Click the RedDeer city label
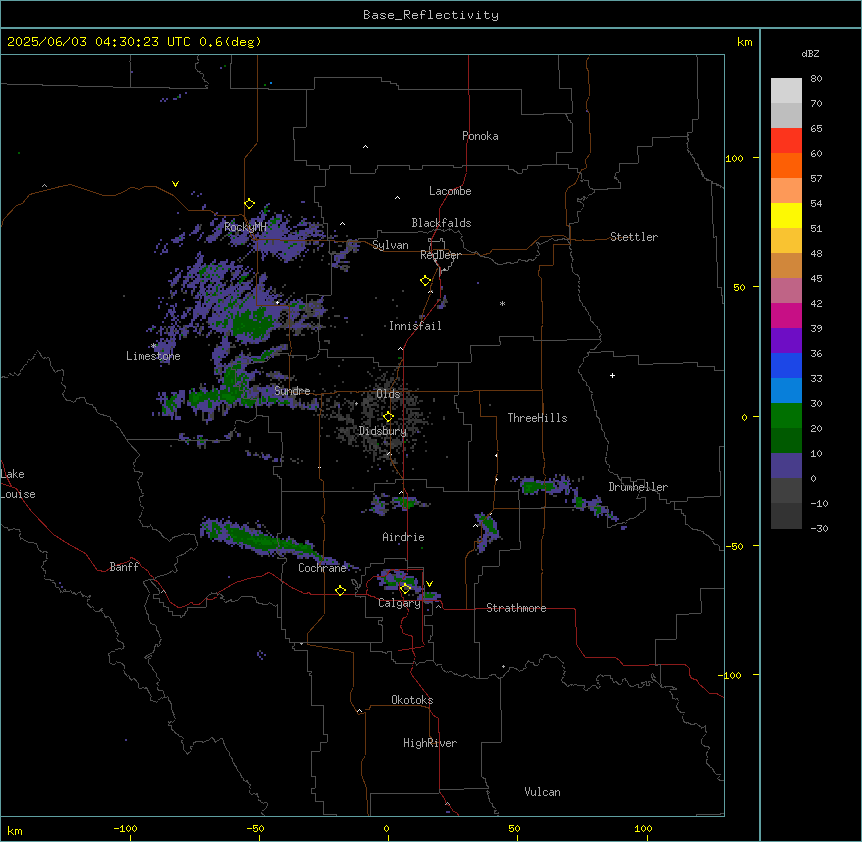The width and height of the screenshot is (862, 842). coord(440,255)
